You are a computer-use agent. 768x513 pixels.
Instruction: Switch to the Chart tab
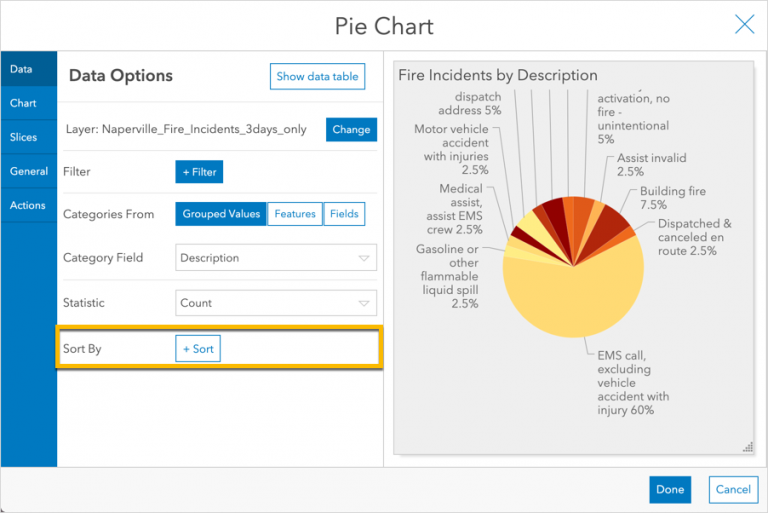[23, 103]
